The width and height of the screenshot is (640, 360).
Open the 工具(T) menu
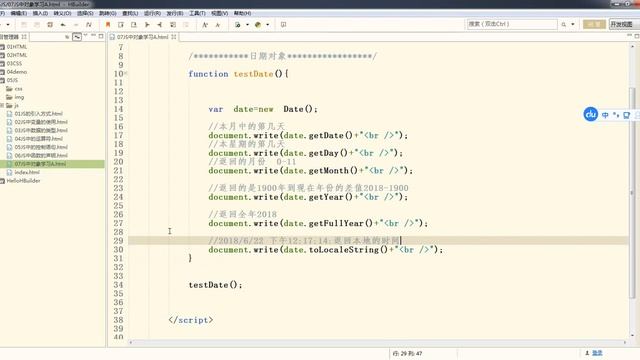197,13
